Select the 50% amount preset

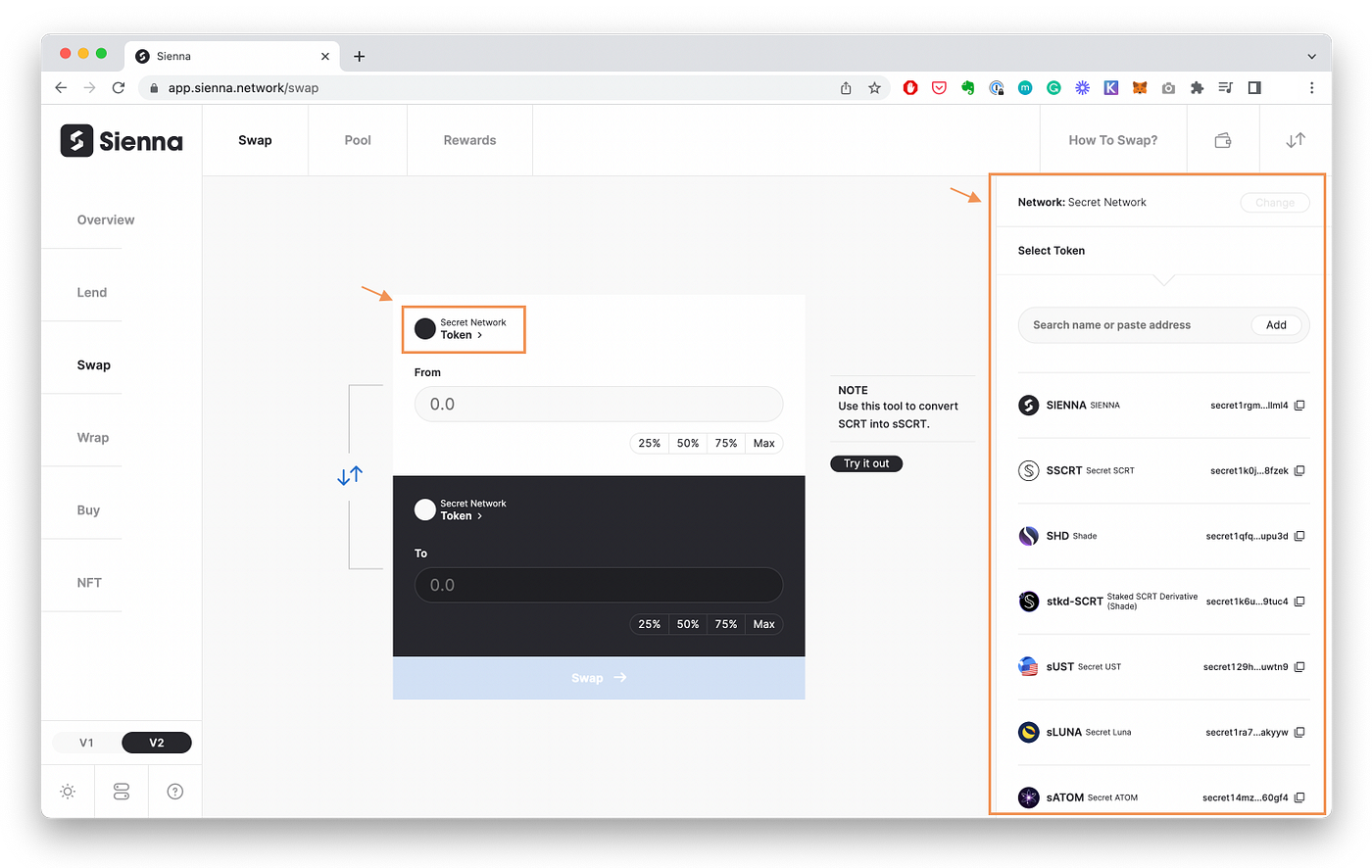click(687, 443)
